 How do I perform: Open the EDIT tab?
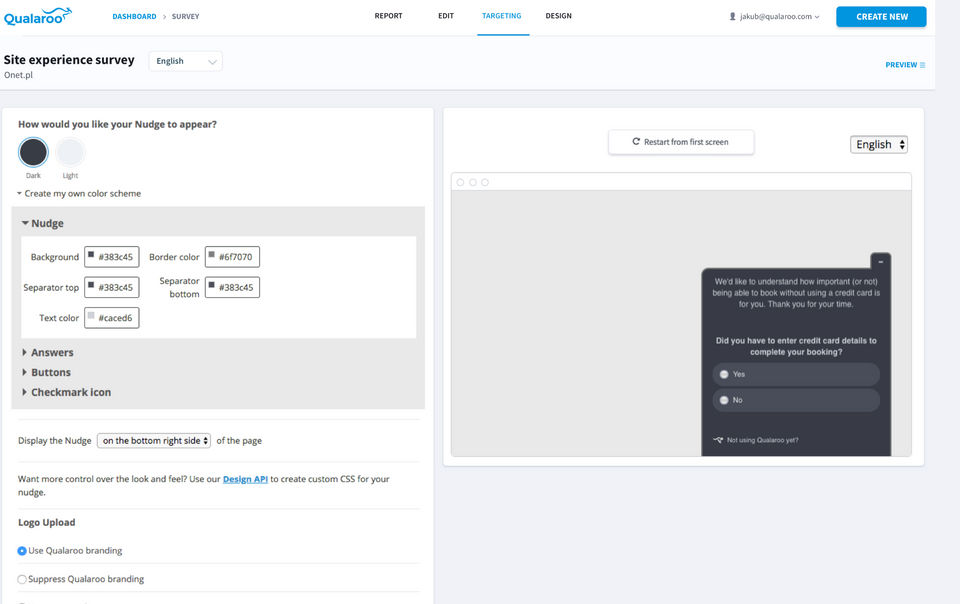tap(446, 16)
